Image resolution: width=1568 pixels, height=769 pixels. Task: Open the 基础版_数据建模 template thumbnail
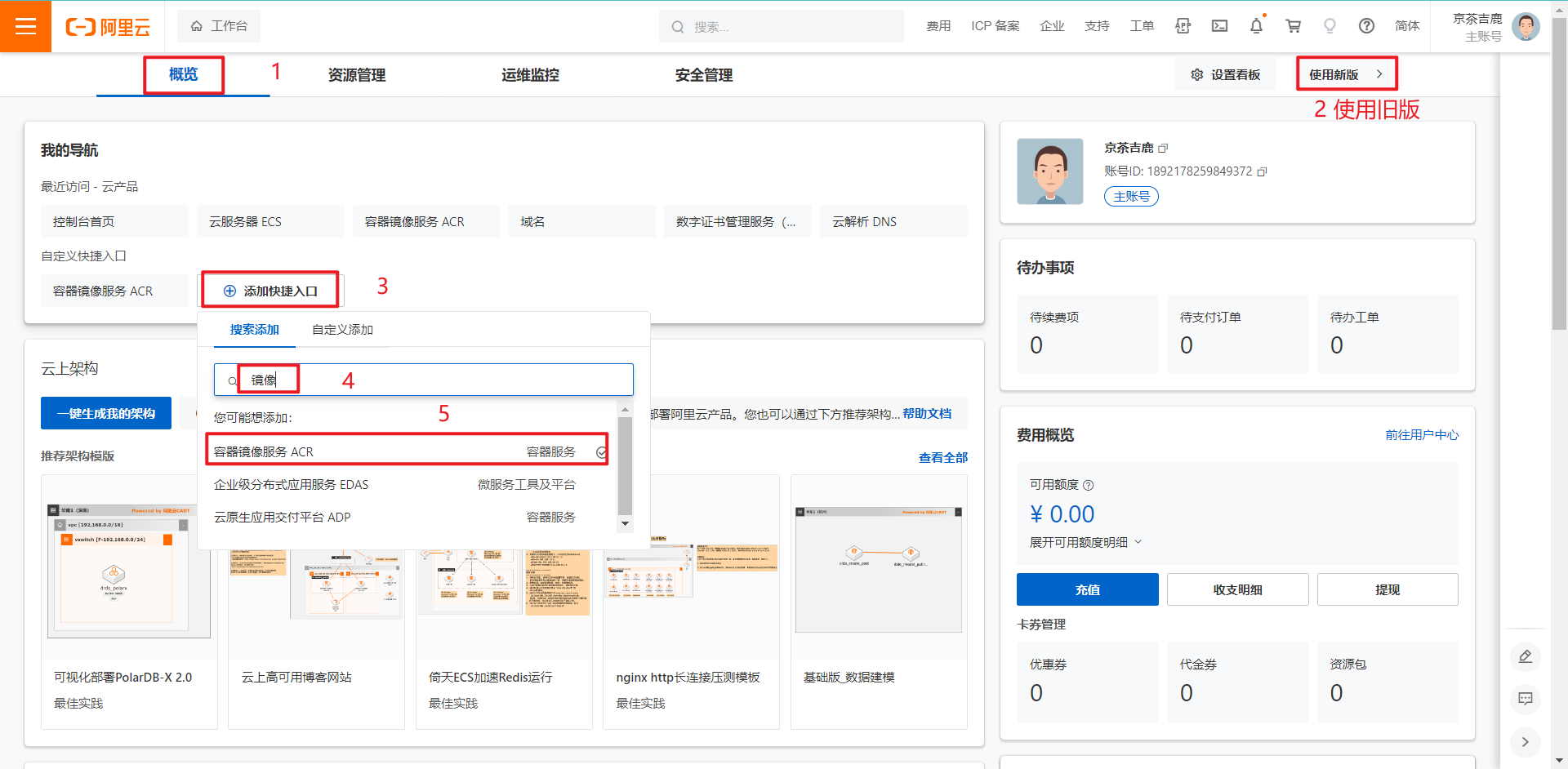tap(879, 569)
